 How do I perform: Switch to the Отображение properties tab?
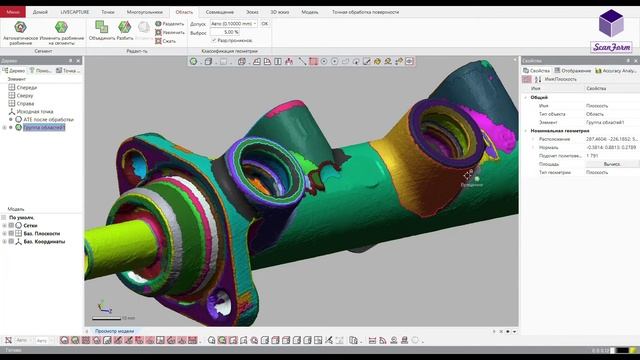pyautogui.click(x=573, y=71)
